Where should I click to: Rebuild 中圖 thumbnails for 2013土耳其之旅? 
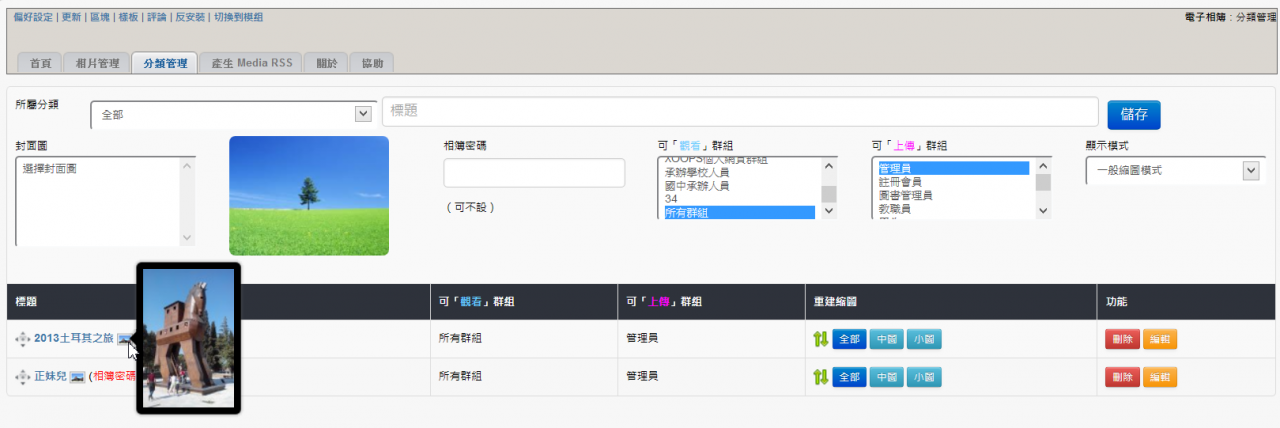885,339
